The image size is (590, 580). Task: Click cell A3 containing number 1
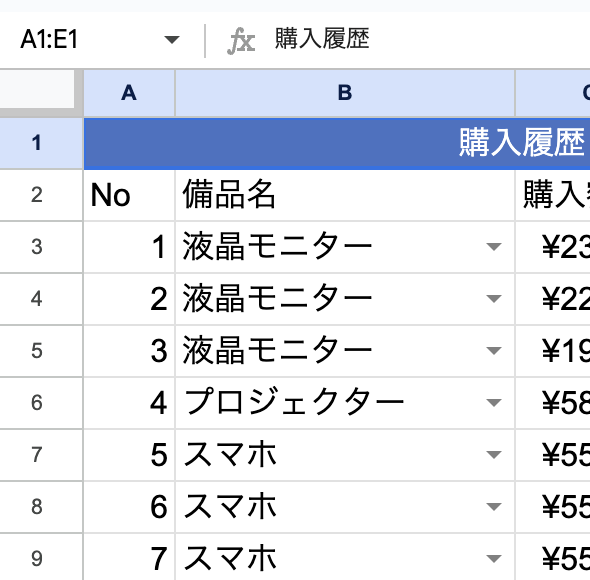[129, 247]
